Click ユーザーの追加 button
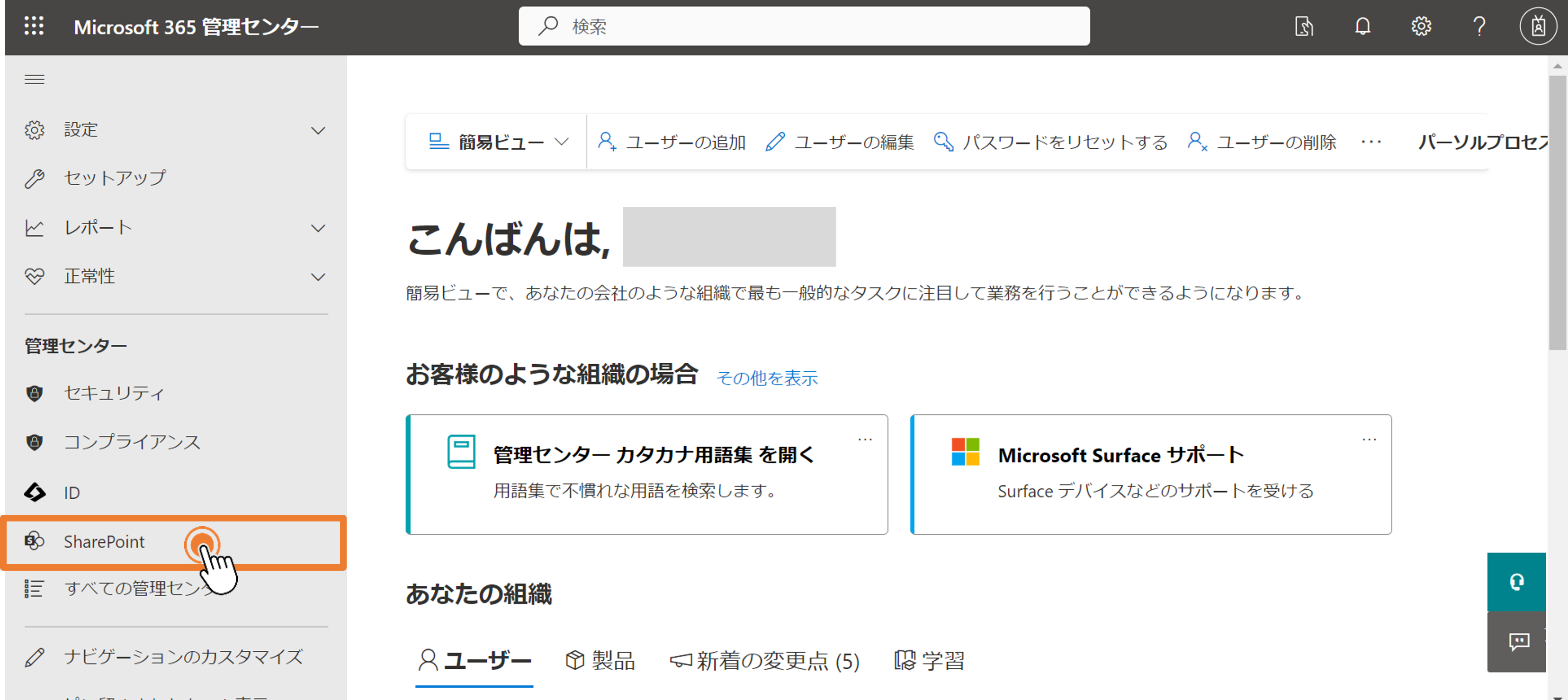Screen dimensions: 1568x700 (x=672, y=142)
